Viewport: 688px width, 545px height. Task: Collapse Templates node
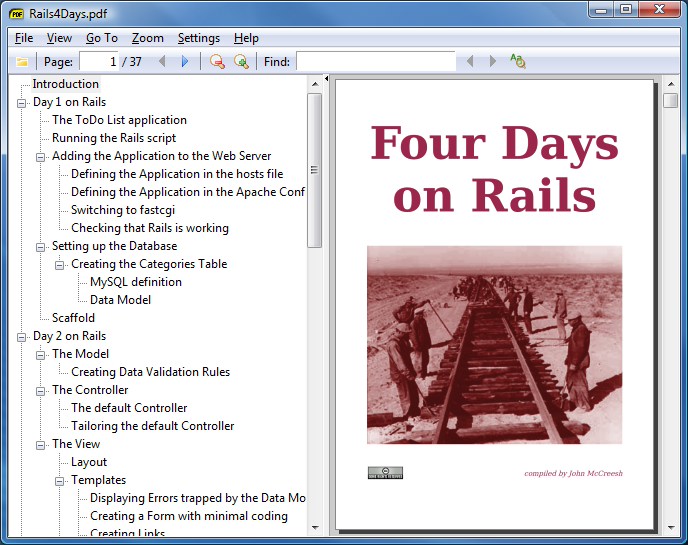(x=59, y=481)
